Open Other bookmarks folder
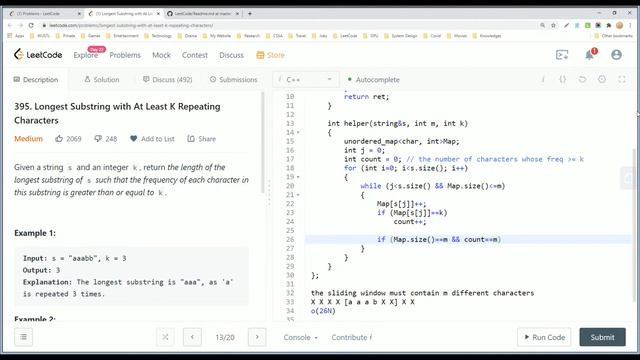This screenshot has height=360, width=640. click(x=613, y=36)
